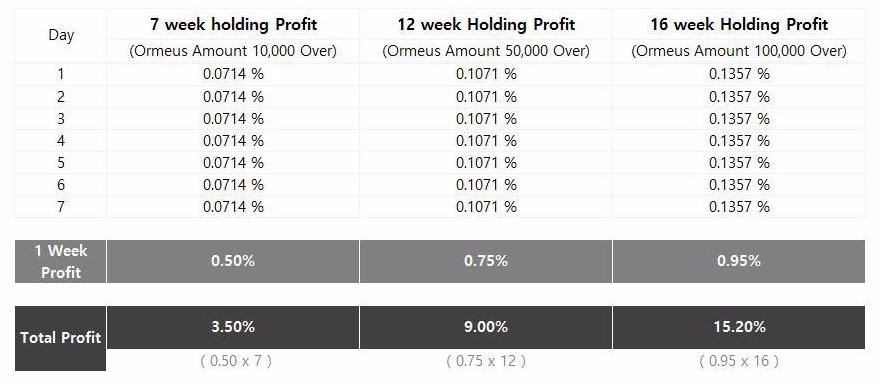Screen dimensions: 880x384
Task: Click the Ormeus Amount 50,000 Over subheader
Action: point(486,51)
